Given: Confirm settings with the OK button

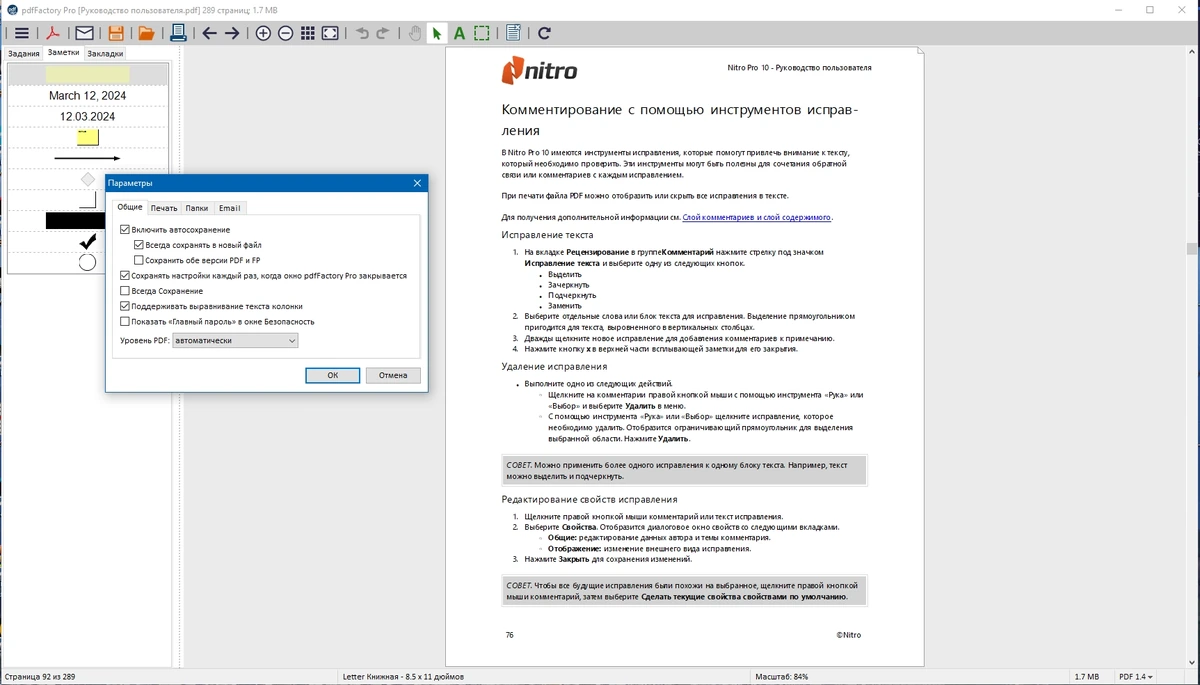Looking at the screenshot, I should pyautogui.click(x=333, y=375).
